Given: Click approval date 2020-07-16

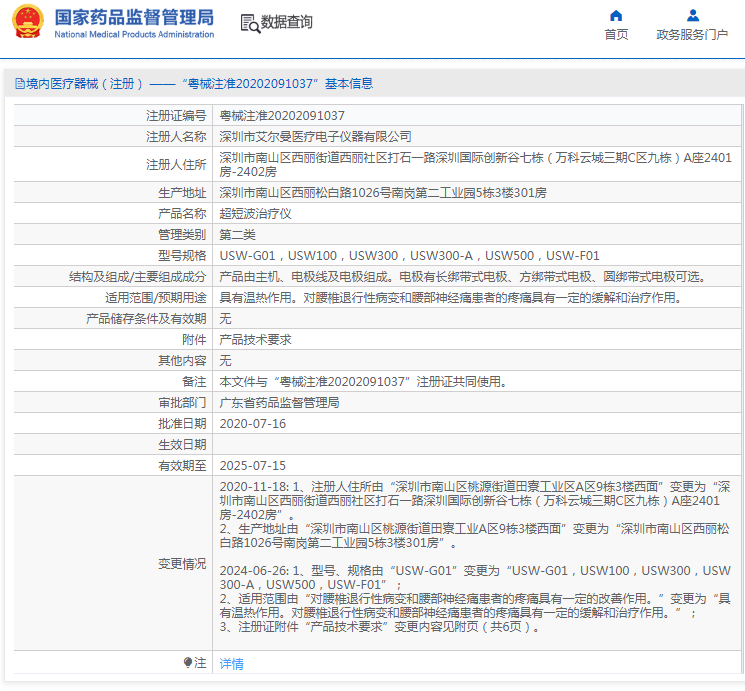Looking at the screenshot, I should coord(252,424).
